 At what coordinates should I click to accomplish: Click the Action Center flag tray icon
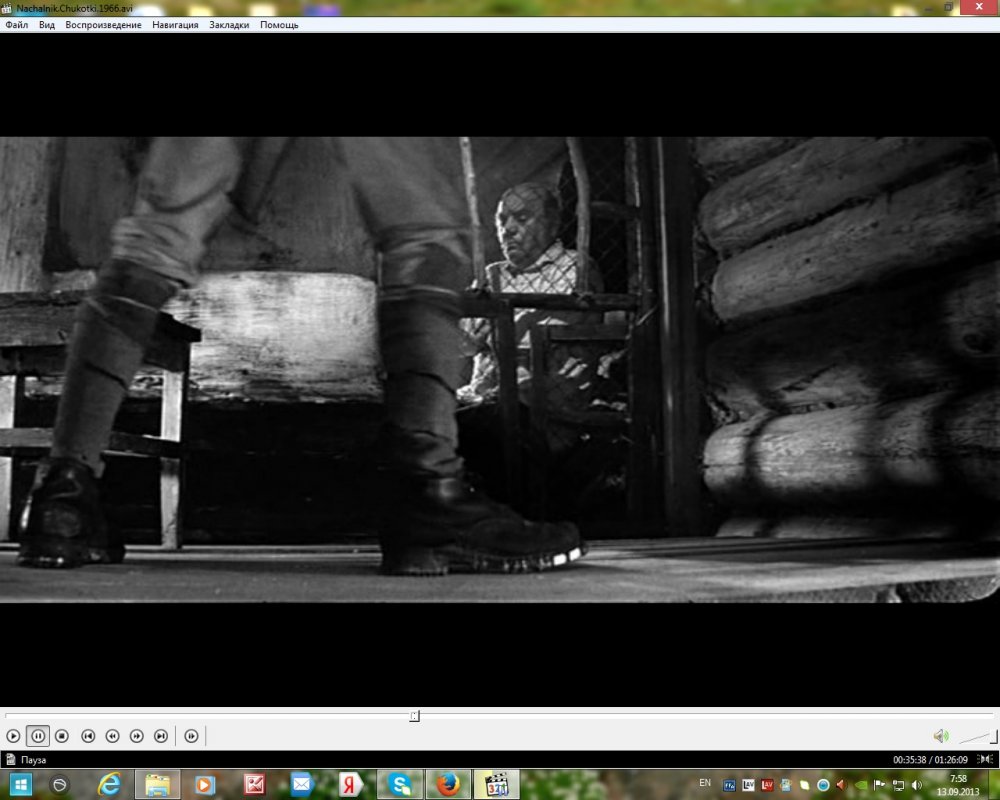879,785
